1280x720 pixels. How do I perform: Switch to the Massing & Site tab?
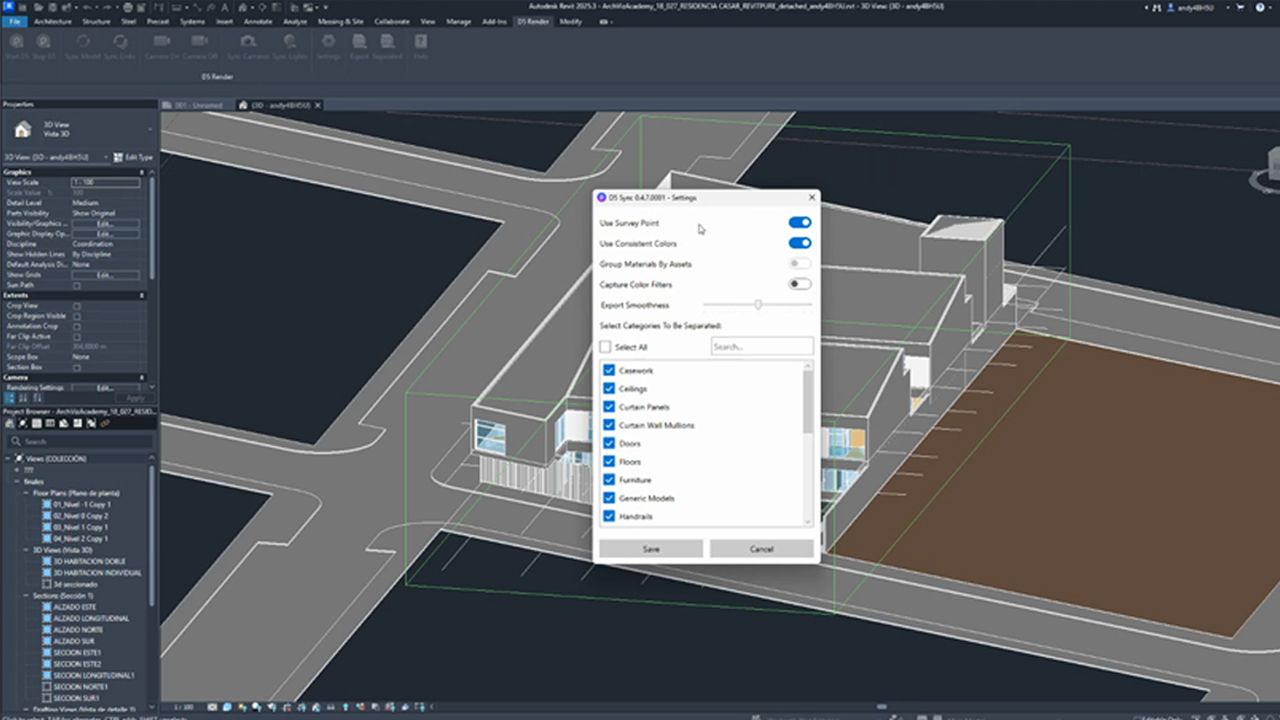[x=340, y=21]
